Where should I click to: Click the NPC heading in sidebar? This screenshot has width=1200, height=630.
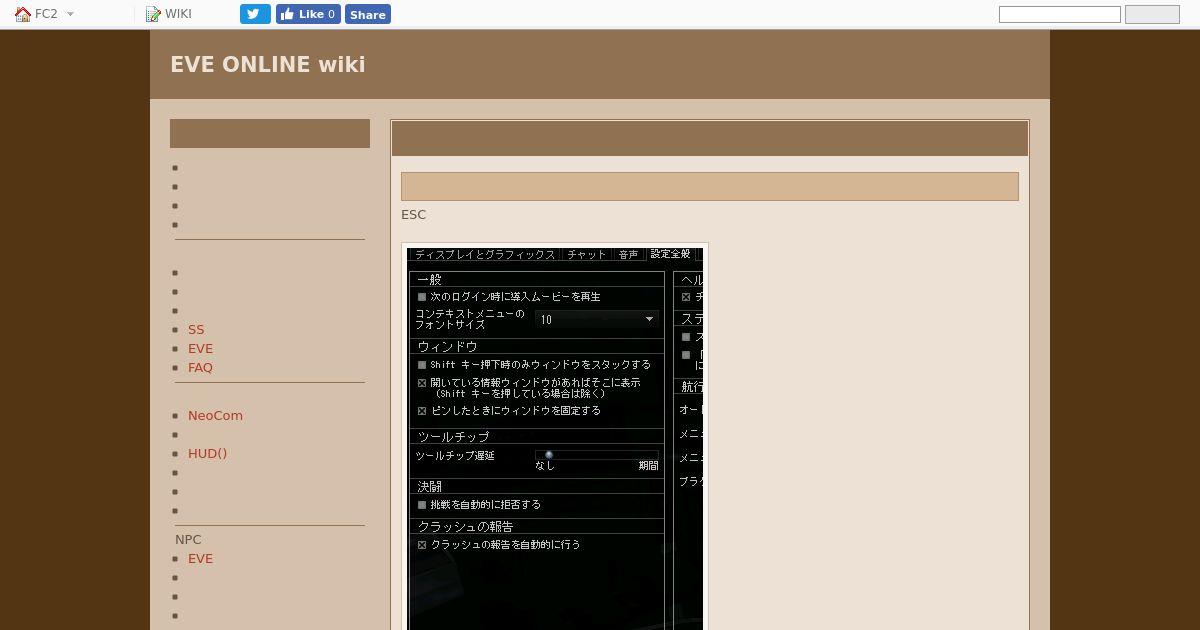point(188,539)
